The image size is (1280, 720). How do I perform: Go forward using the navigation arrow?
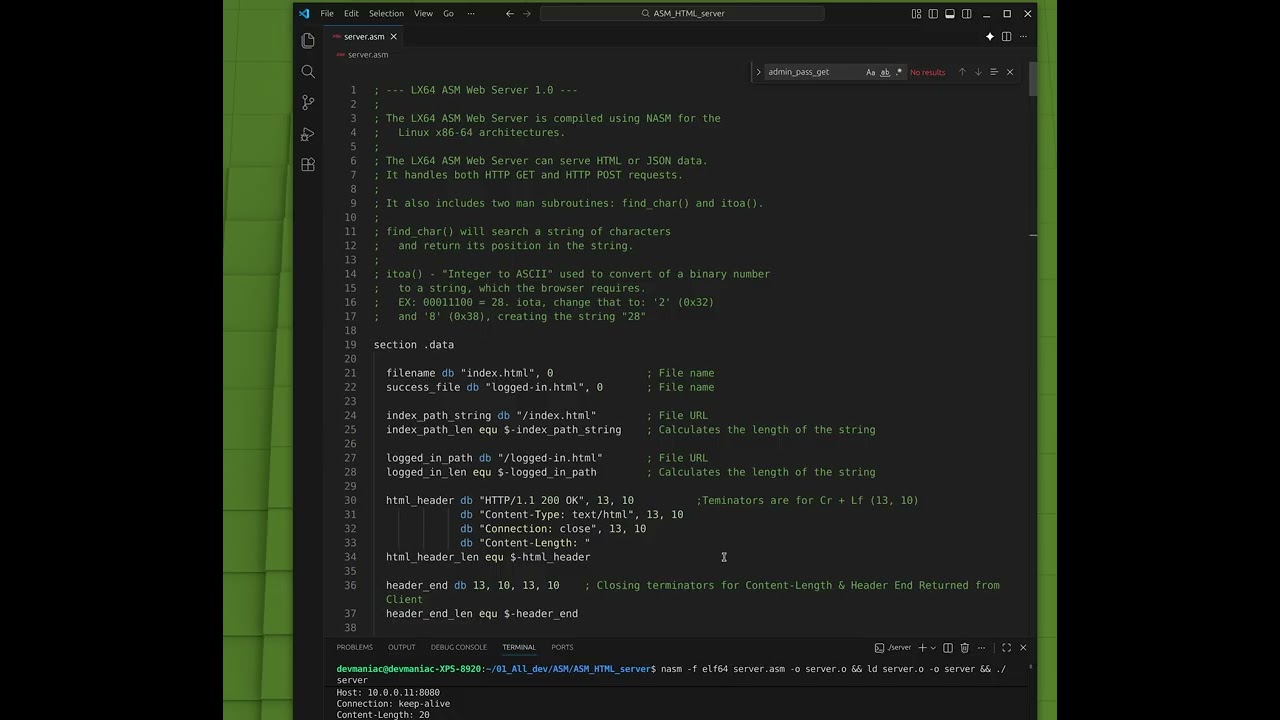point(527,14)
